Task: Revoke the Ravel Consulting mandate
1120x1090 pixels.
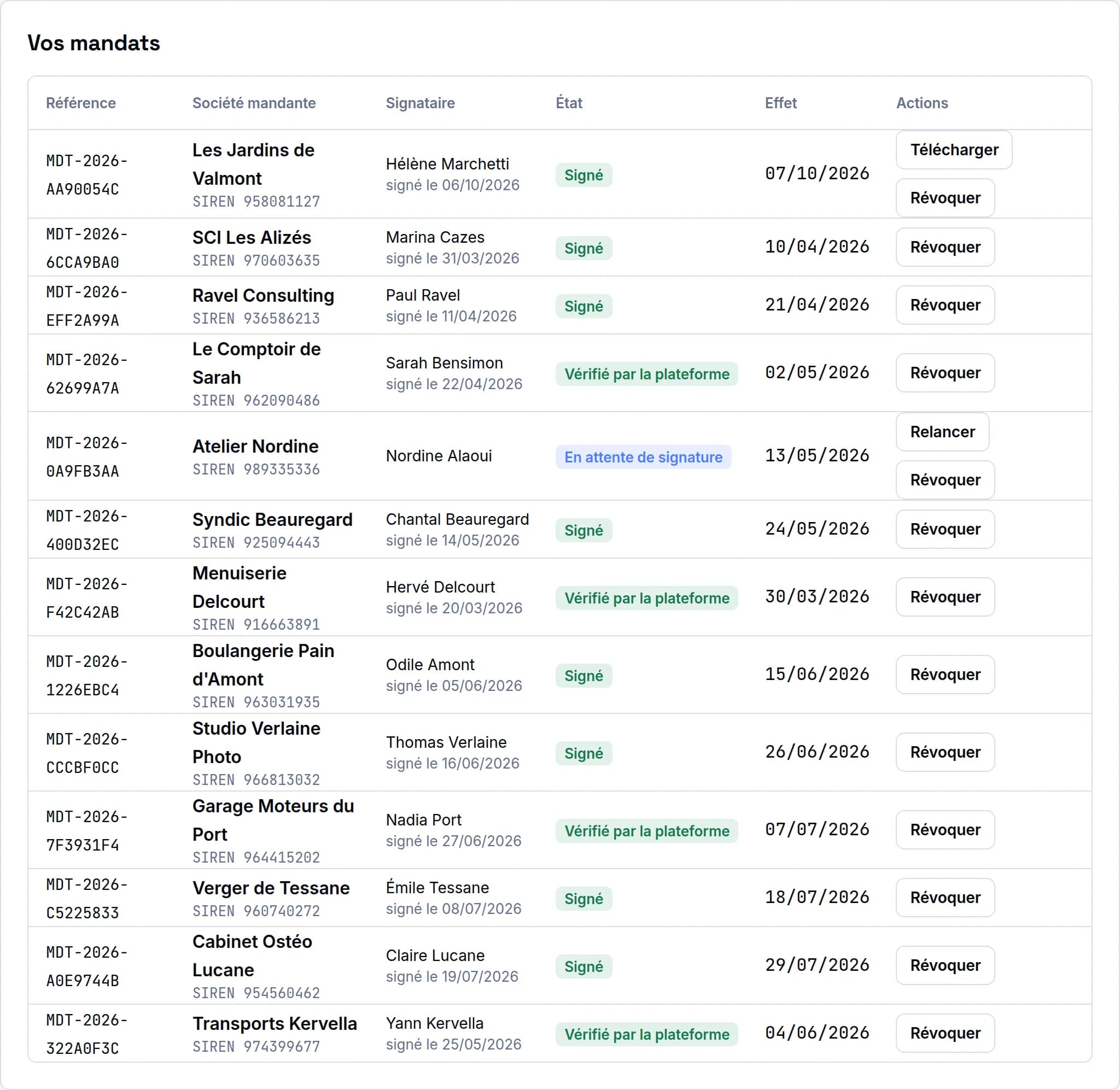Action: click(946, 305)
